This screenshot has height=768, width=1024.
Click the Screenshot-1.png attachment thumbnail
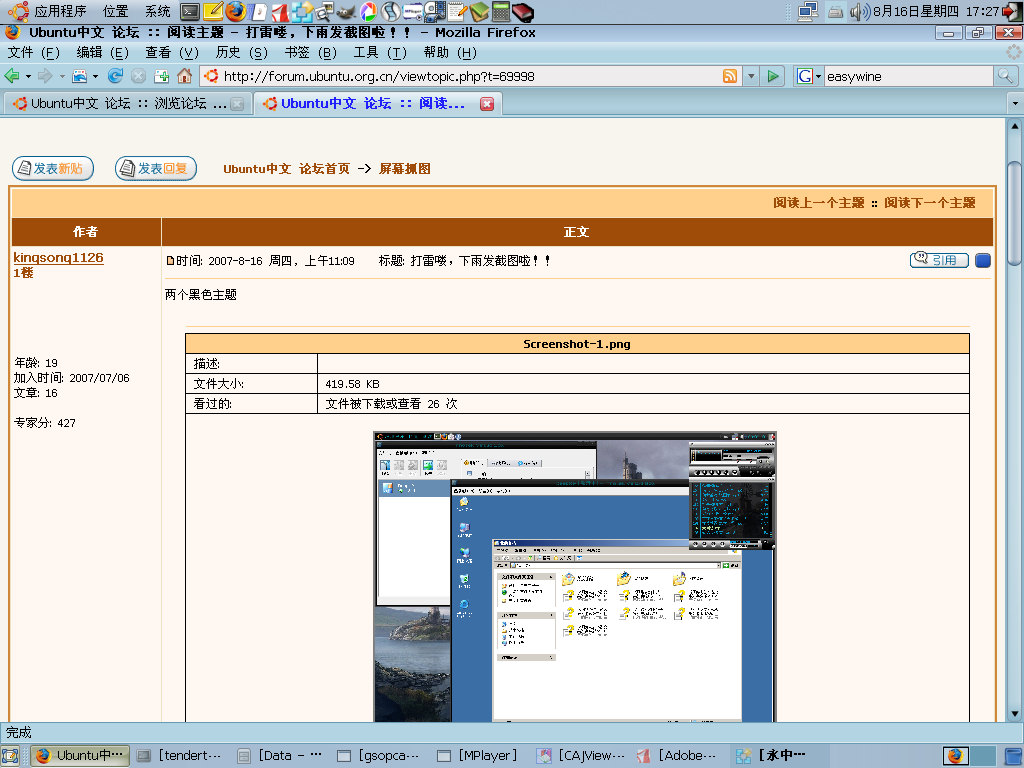coord(575,576)
